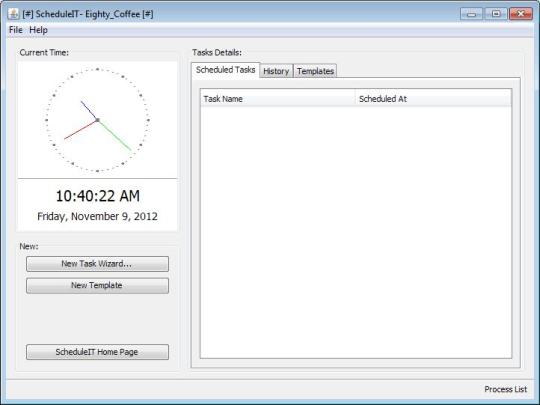Maximize the ScheduleIT window
This screenshot has width=540, height=405.
pyautogui.click(x=496, y=14)
